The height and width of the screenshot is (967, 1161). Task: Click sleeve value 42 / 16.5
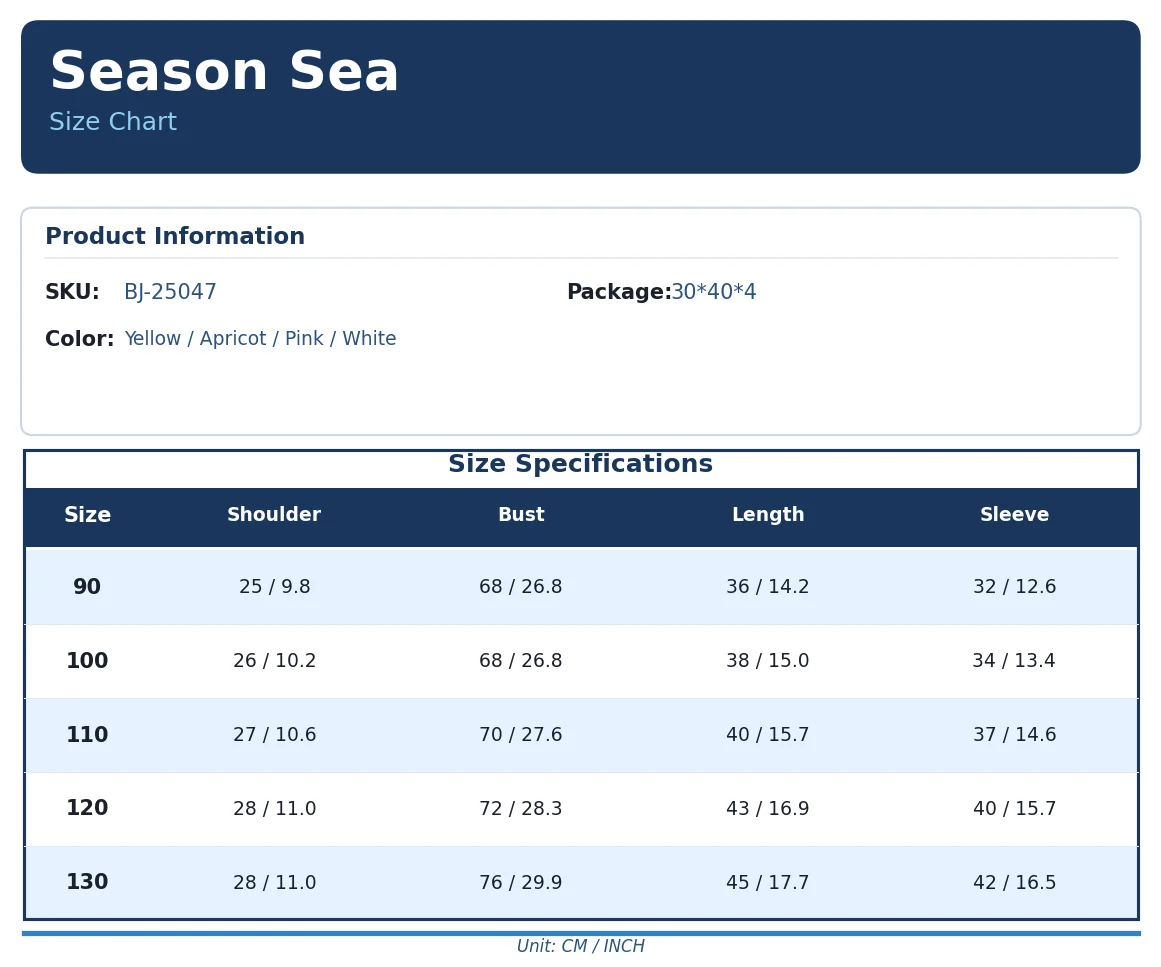pyautogui.click(x=1014, y=883)
